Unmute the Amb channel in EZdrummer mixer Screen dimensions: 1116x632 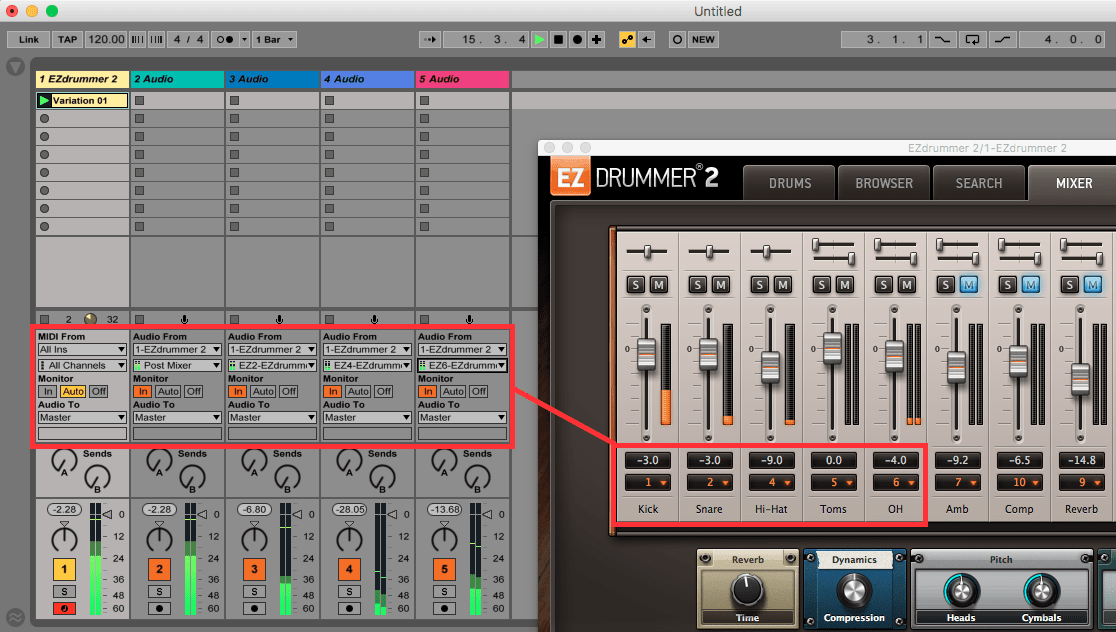tap(969, 285)
